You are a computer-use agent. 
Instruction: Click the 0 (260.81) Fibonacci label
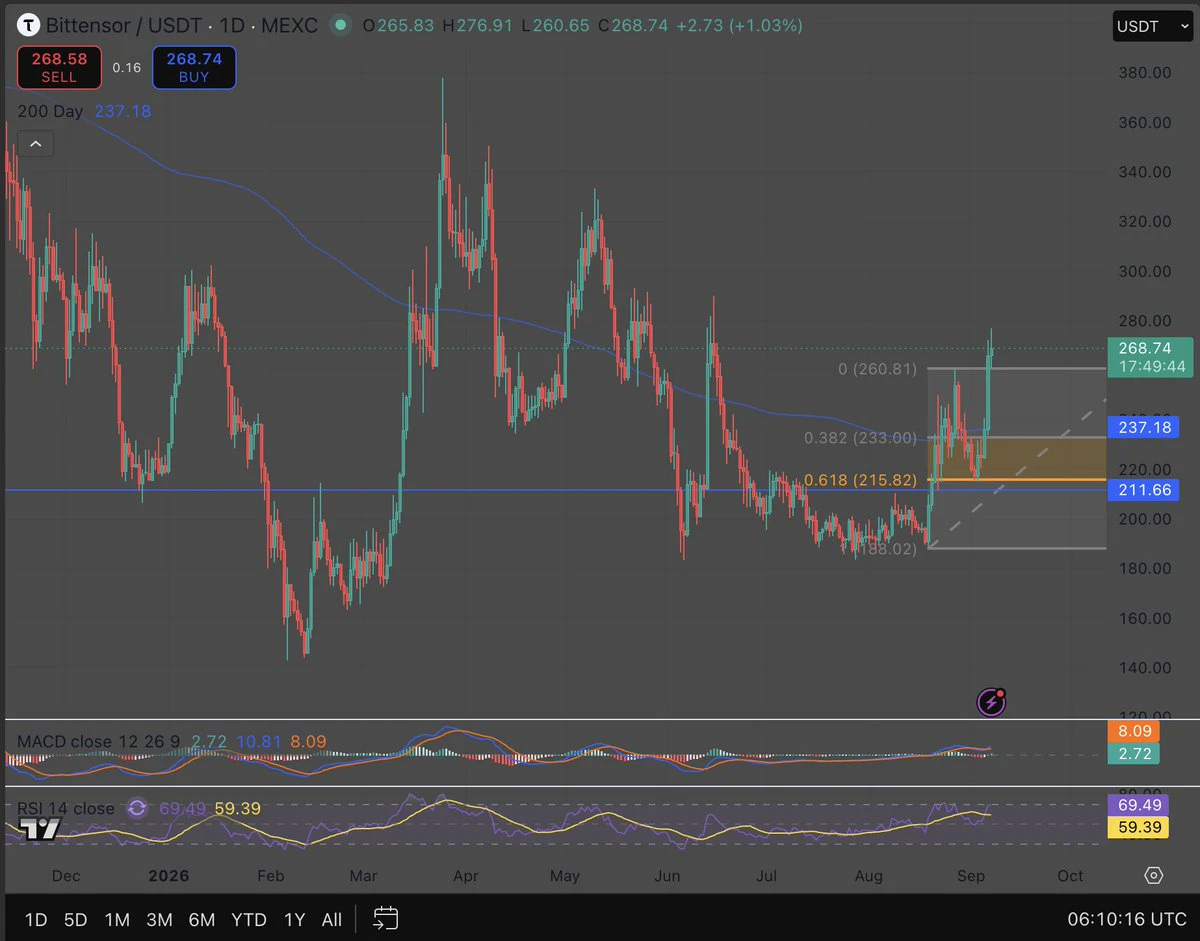tap(877, 369)
